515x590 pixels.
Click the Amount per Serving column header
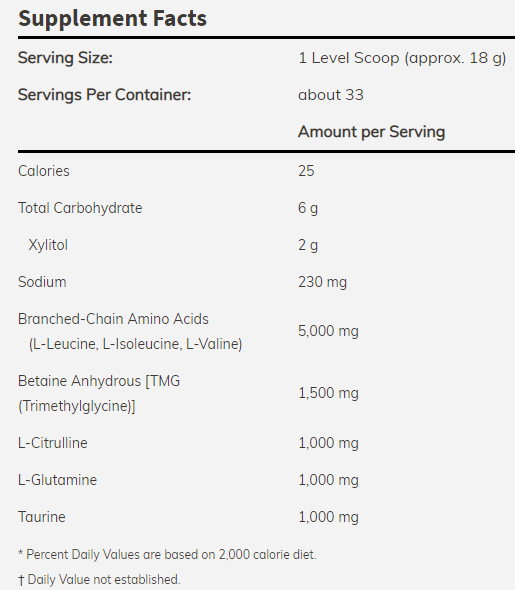point(372,132)
